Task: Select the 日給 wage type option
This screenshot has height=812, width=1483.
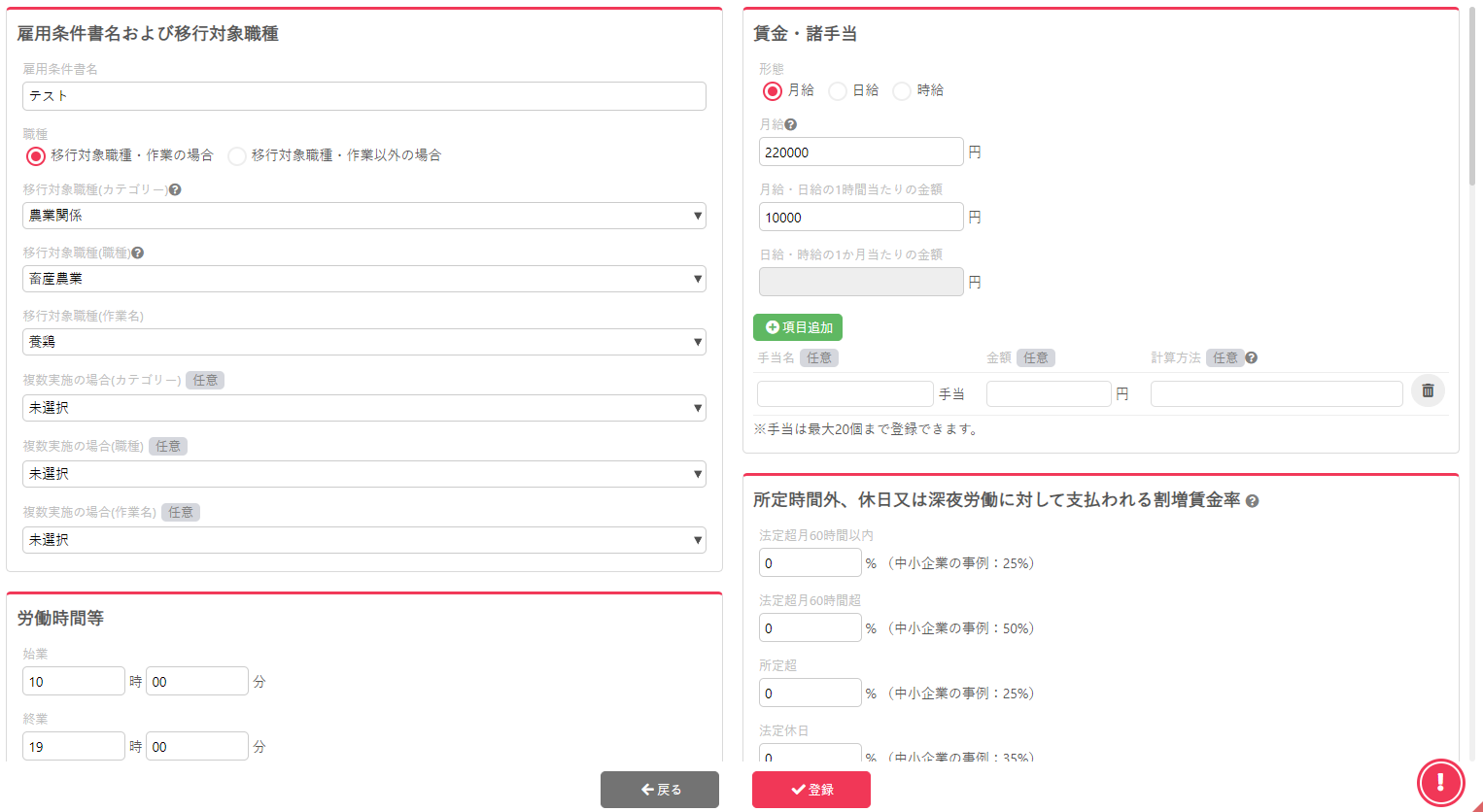Action: [838, 91]
